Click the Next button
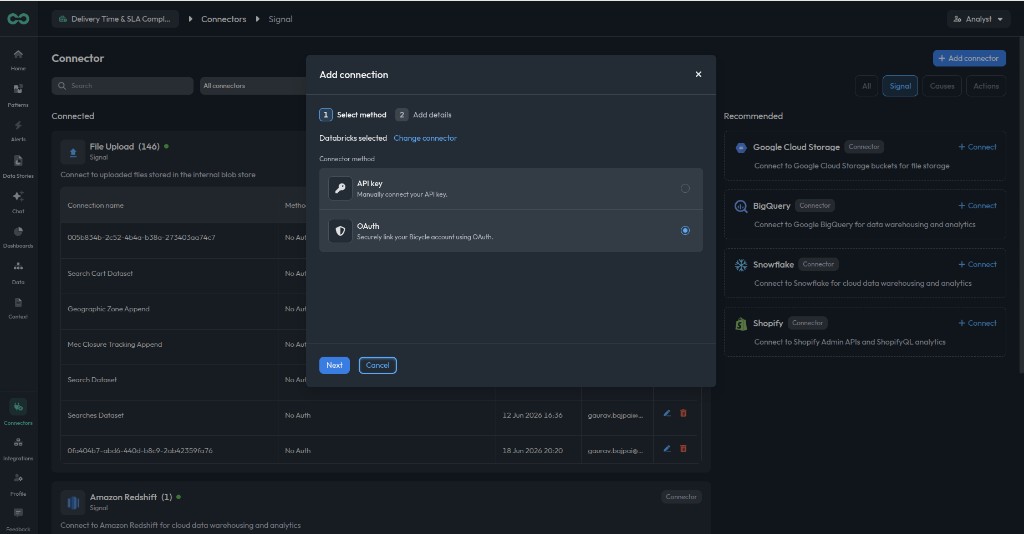The height and width of the screenshot is (534, 1024). click(334, 366)
